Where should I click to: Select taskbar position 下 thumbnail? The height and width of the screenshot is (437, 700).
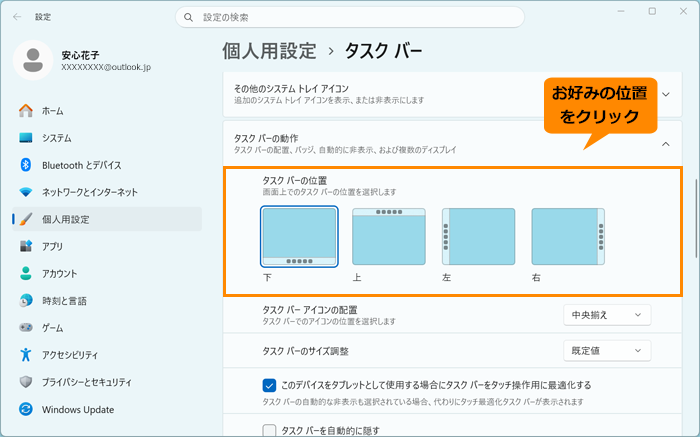point(299,237)
